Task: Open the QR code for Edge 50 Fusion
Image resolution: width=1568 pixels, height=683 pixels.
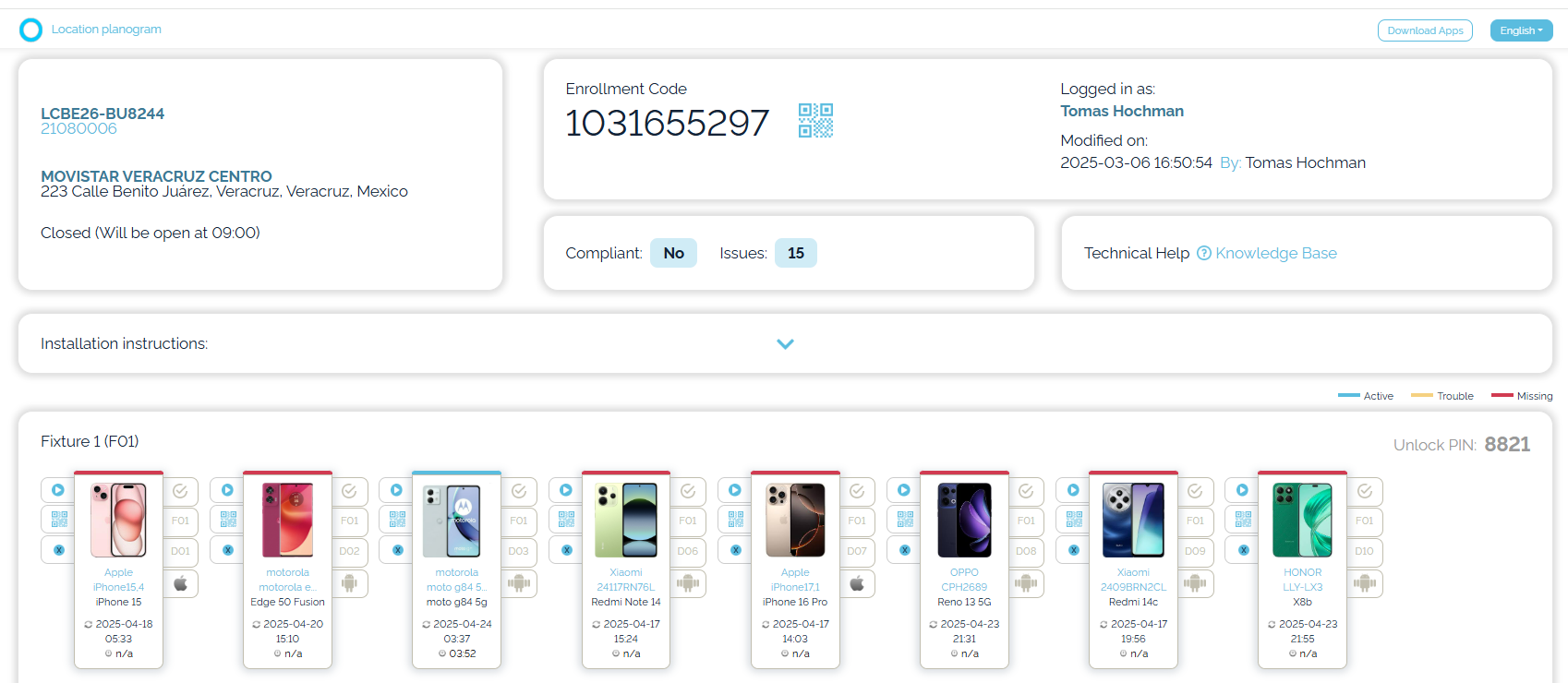Action: [227, 520]
